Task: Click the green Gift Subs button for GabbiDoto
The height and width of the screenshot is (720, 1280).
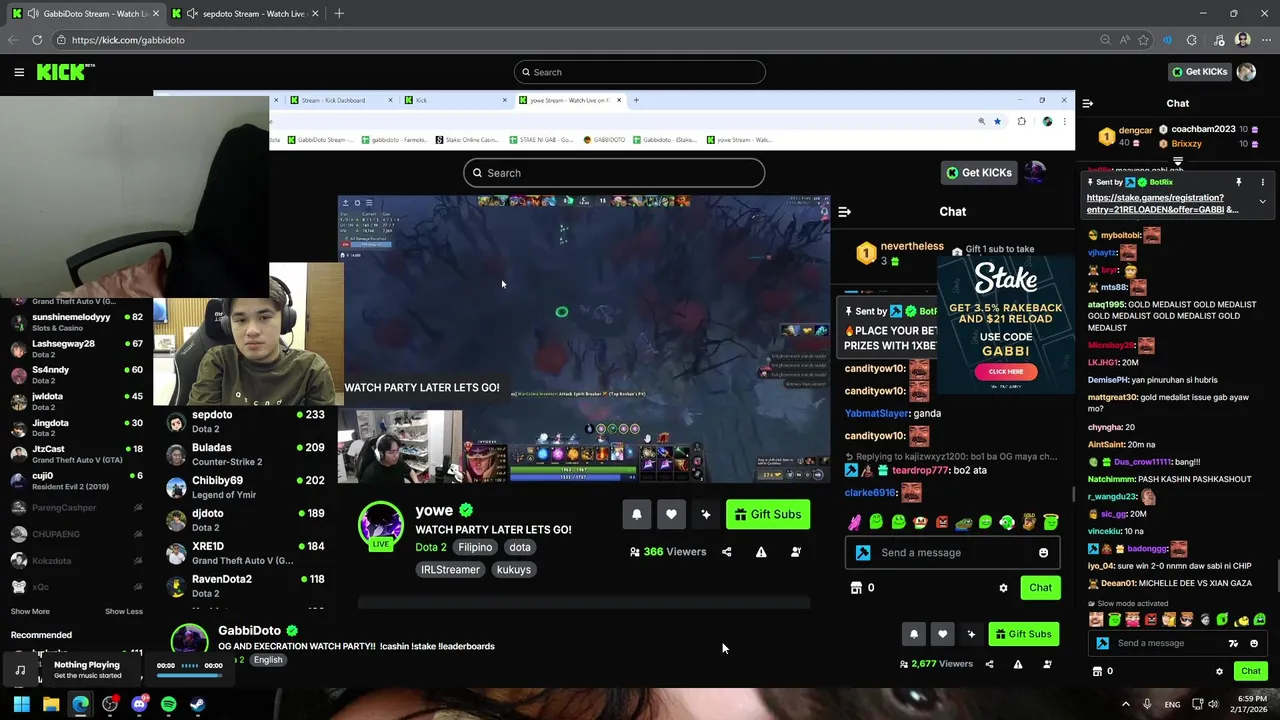Action: (x=1023, y=634)
